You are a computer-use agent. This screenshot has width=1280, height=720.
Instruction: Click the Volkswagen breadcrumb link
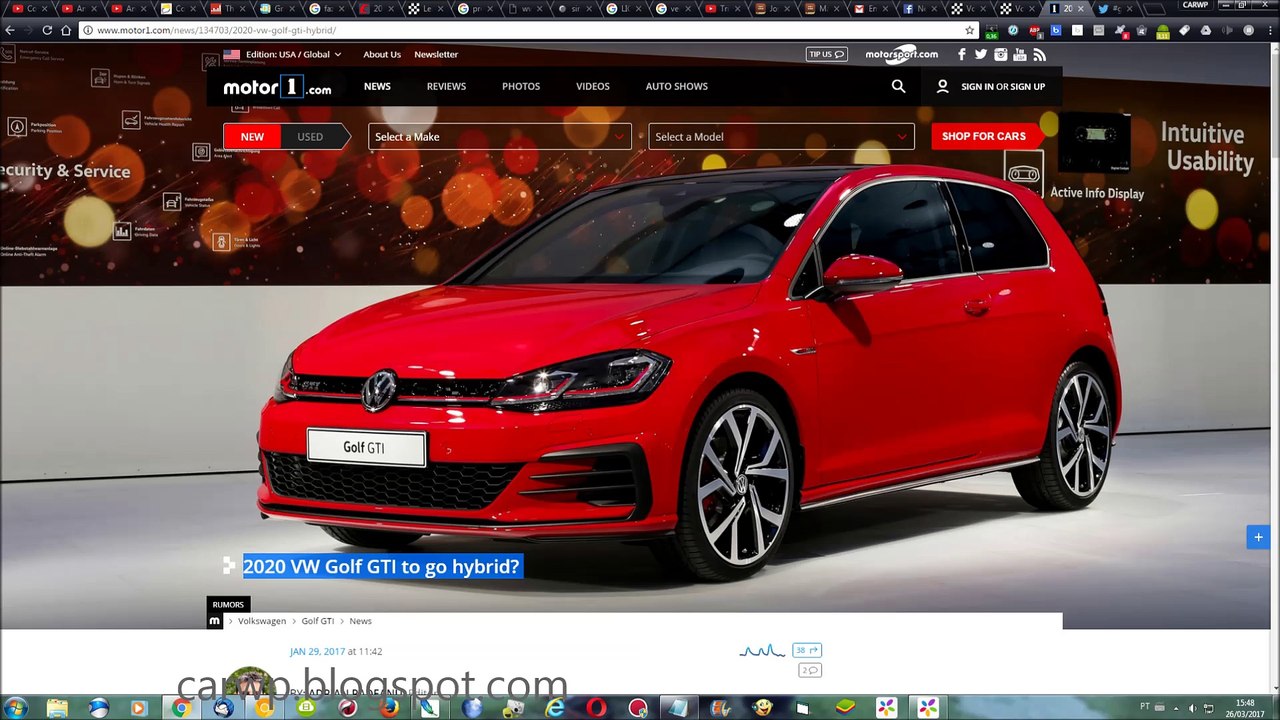click(261, 621)
